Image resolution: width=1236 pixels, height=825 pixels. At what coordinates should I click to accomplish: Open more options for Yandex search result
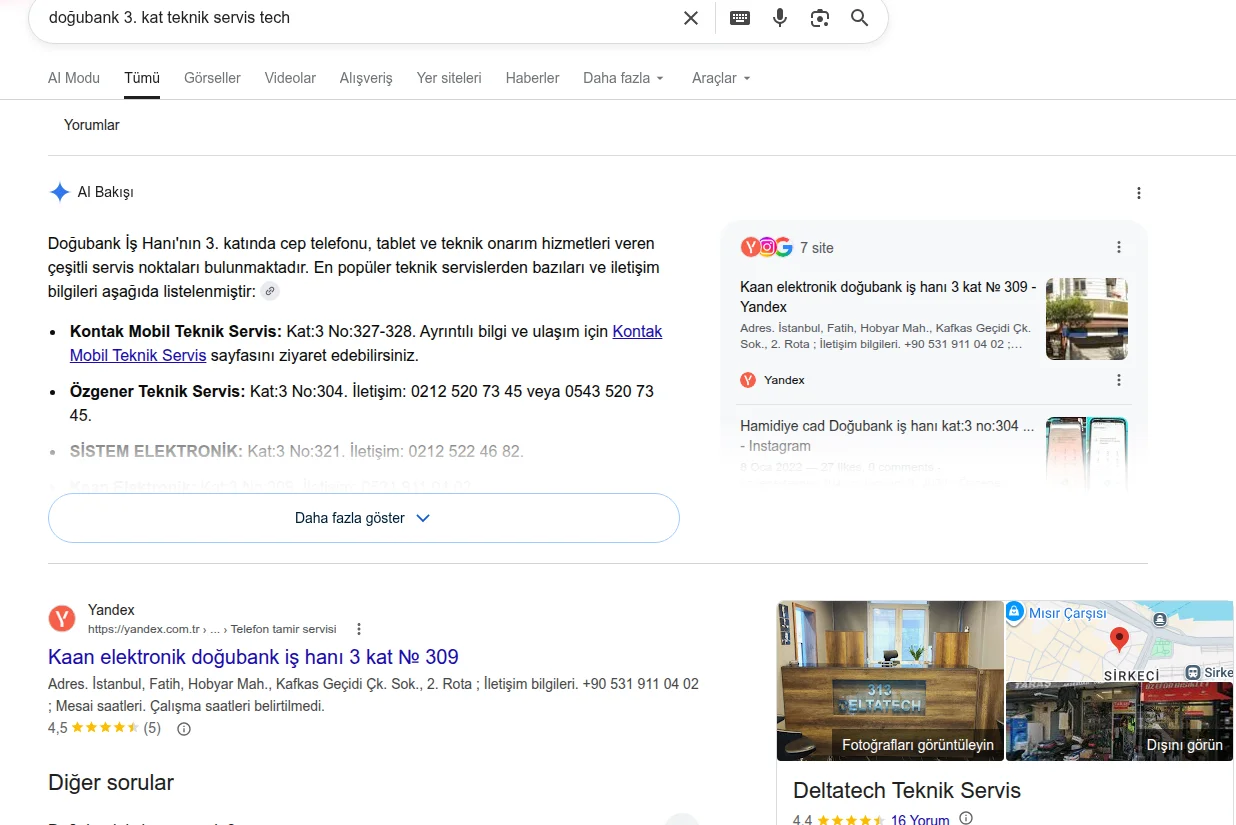click(x=359, y=629)
